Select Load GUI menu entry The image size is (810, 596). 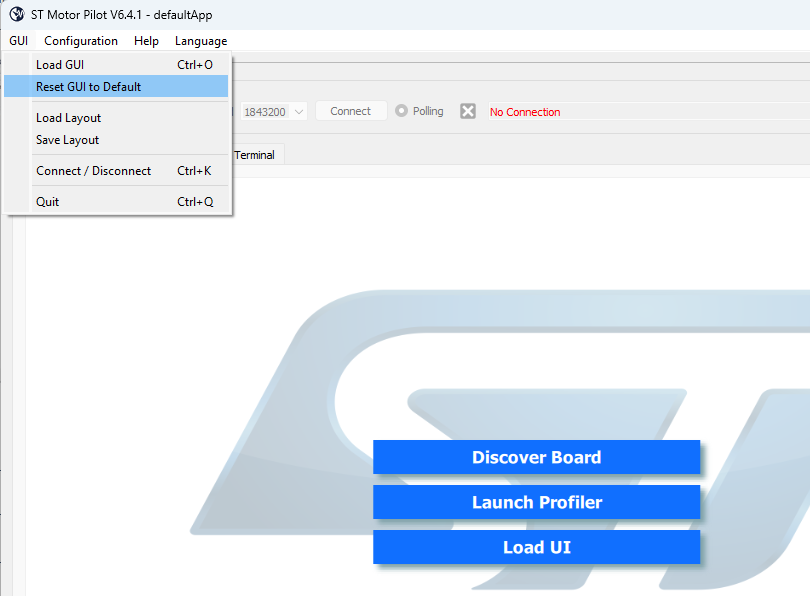coord(116,65)
